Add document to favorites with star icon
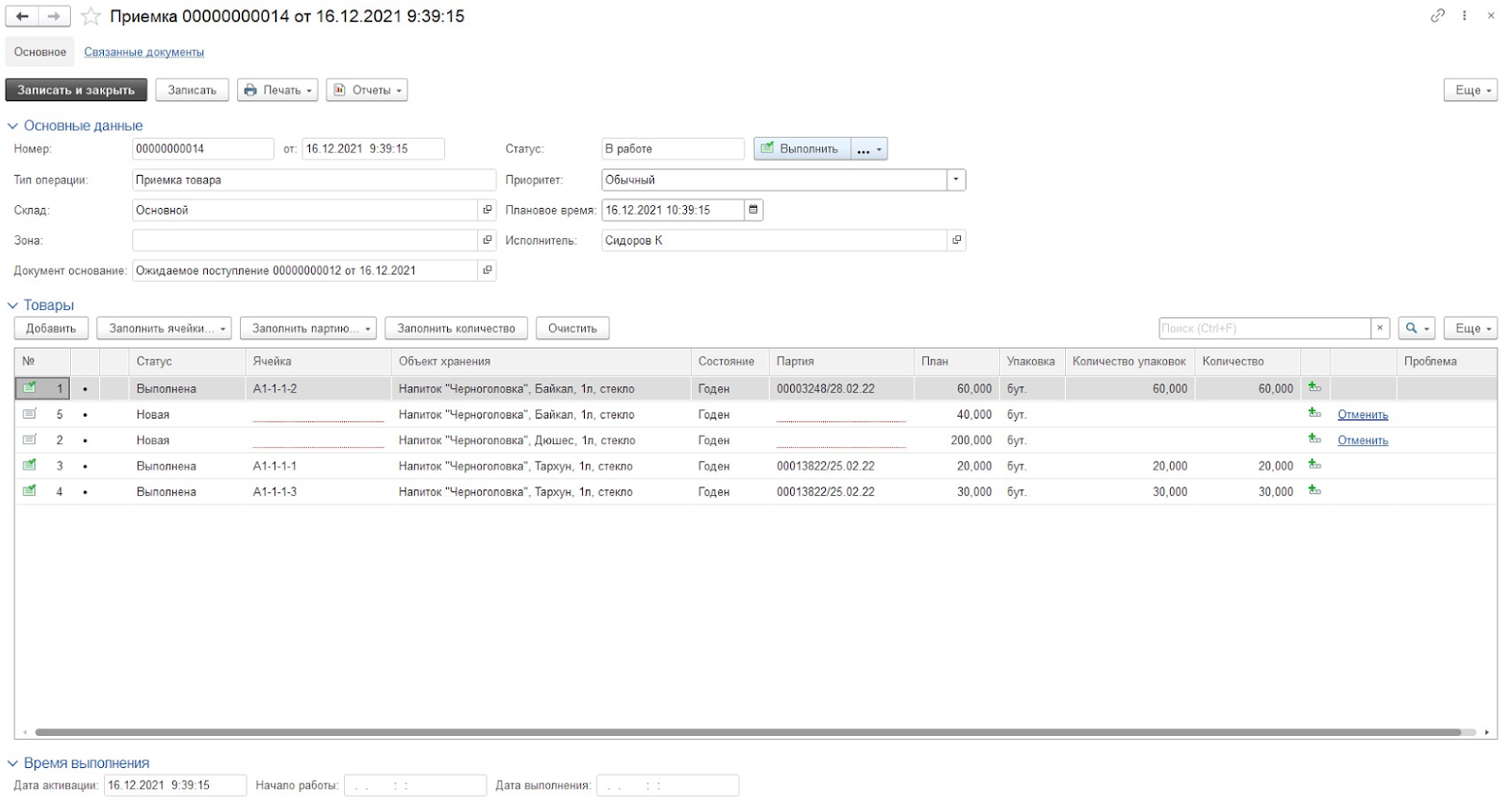 coord(91,16)
